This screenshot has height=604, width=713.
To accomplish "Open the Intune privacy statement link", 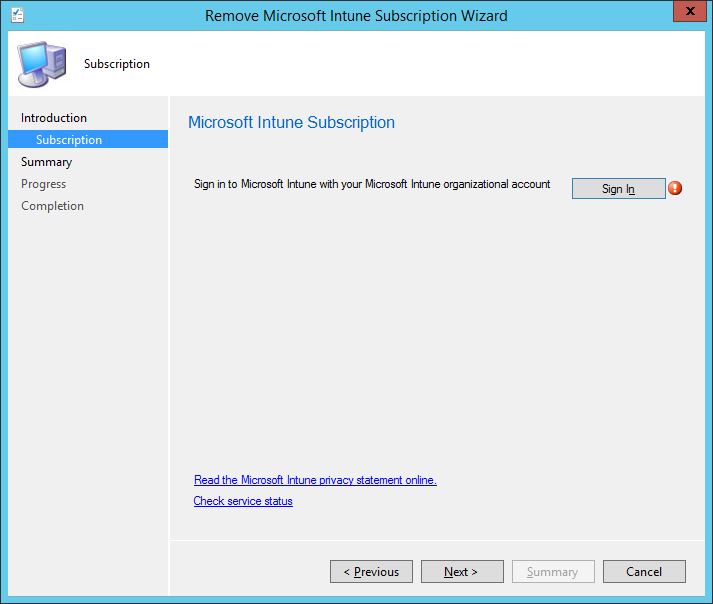I will (315, 480).
